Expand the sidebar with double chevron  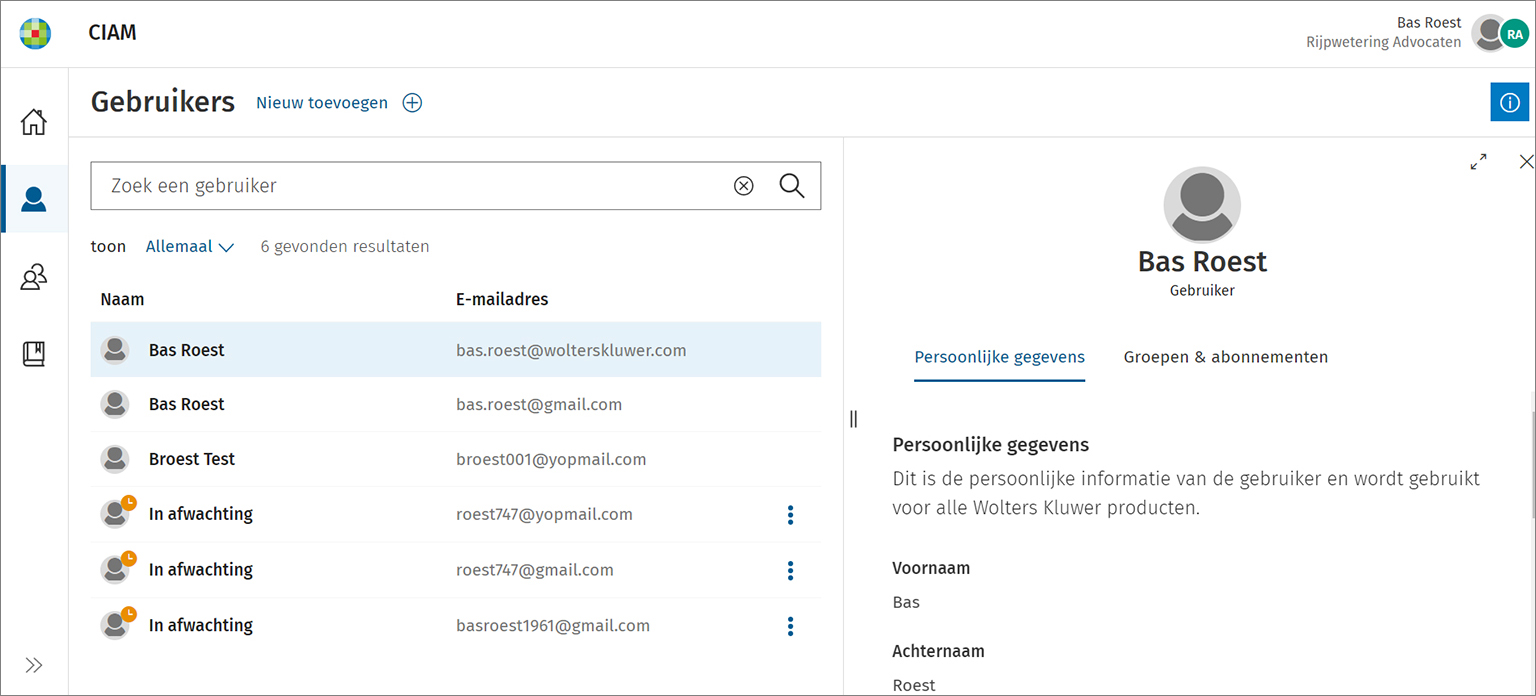click(34, 665)
